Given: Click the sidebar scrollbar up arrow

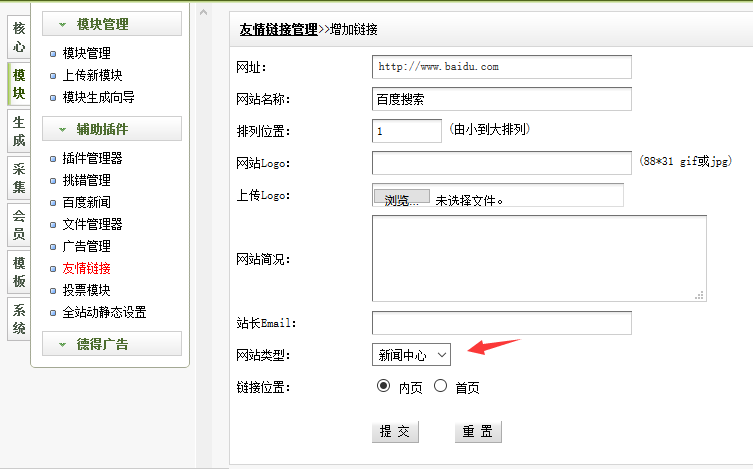Looking at the screenshot, I should pos(203,13).
